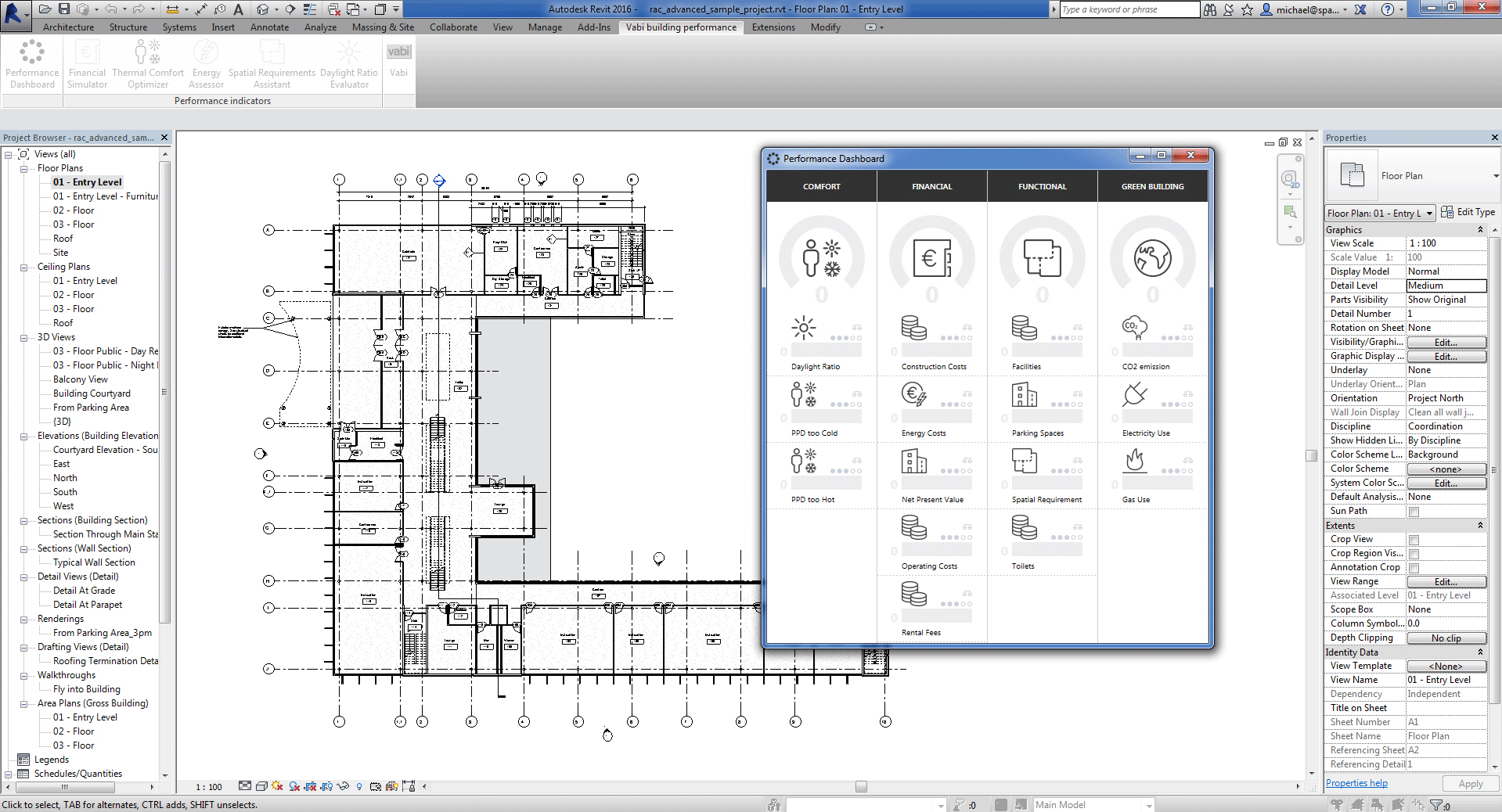Select the Balcony View 3D view

point(81,379)
